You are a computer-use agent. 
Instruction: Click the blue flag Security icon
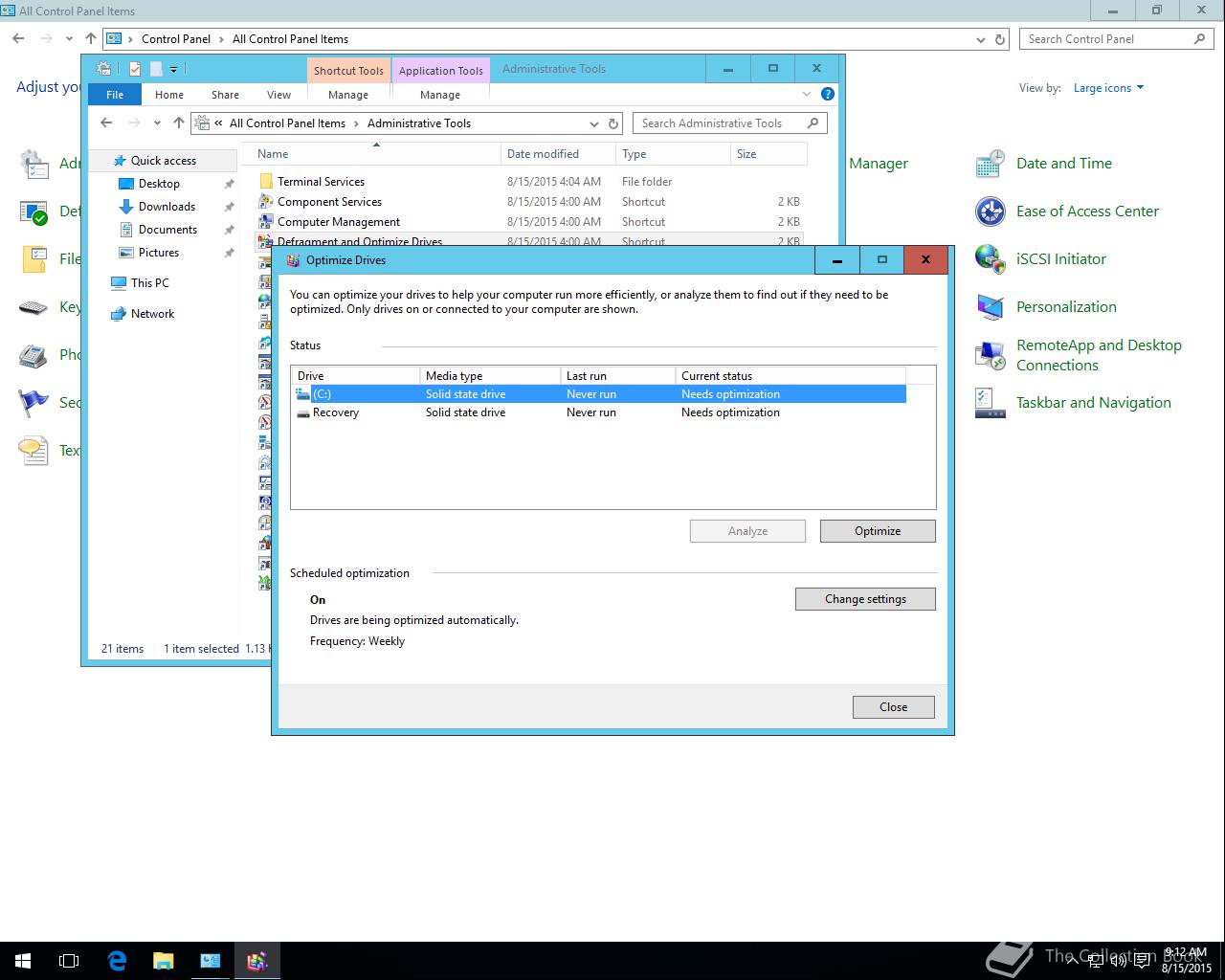coord(33,403)
